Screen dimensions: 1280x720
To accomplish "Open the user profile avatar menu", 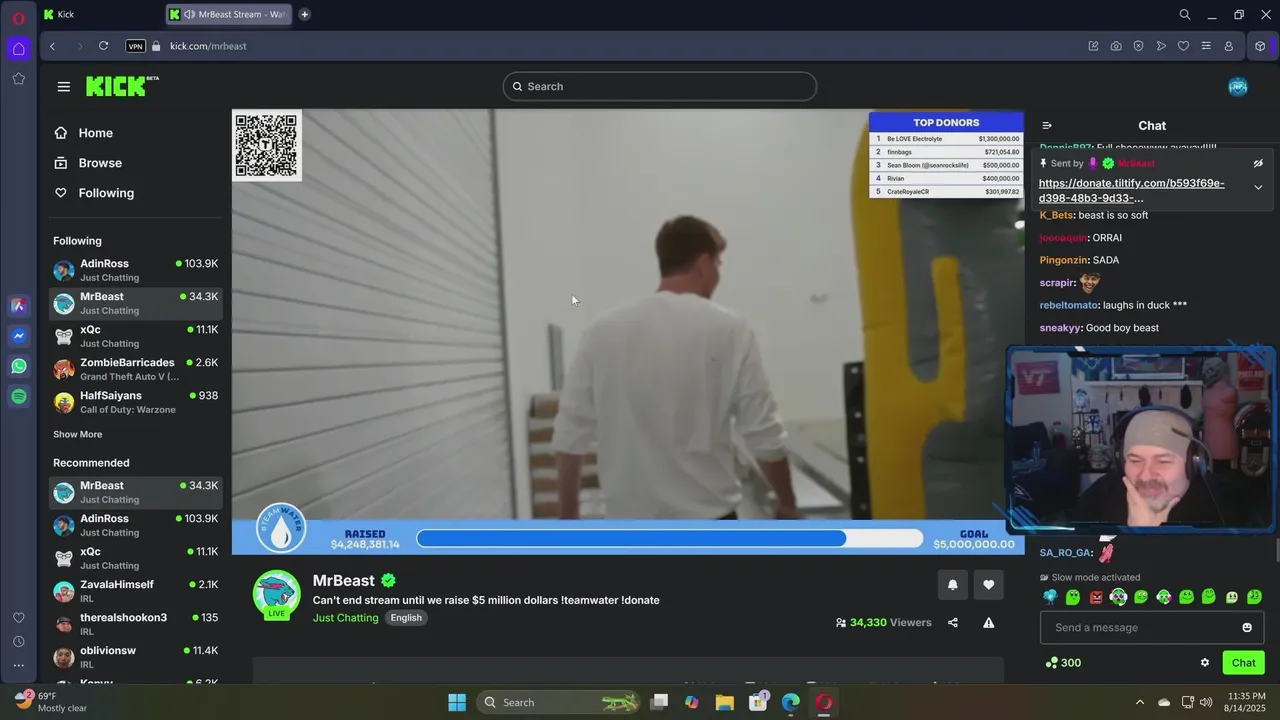I will coord(1238,86).
